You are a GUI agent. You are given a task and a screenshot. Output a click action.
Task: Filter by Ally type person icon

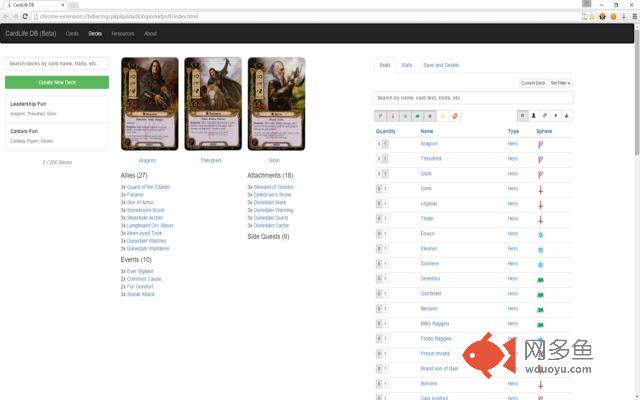coord(534,116)
